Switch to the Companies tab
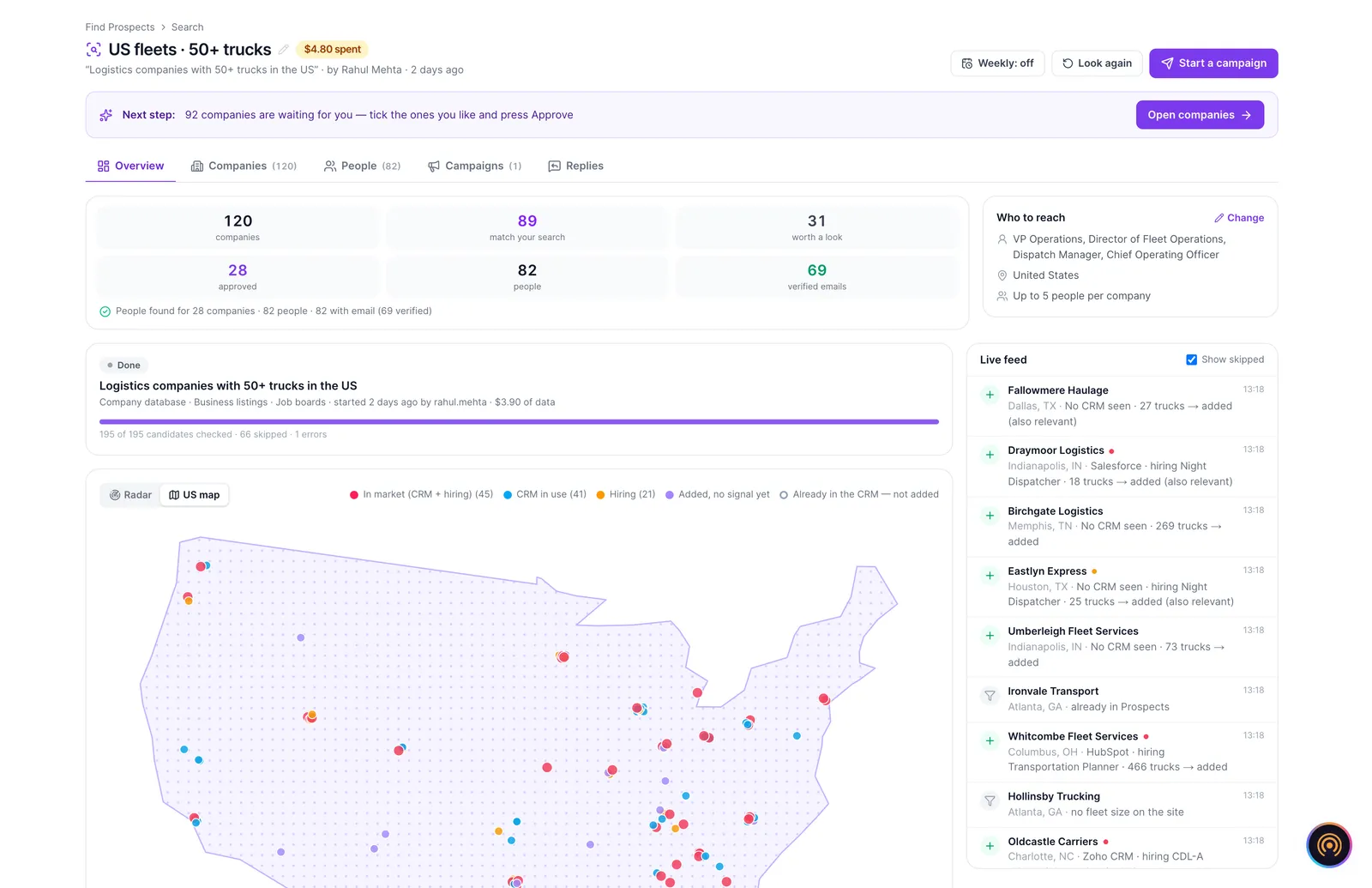 click(244, 166)
